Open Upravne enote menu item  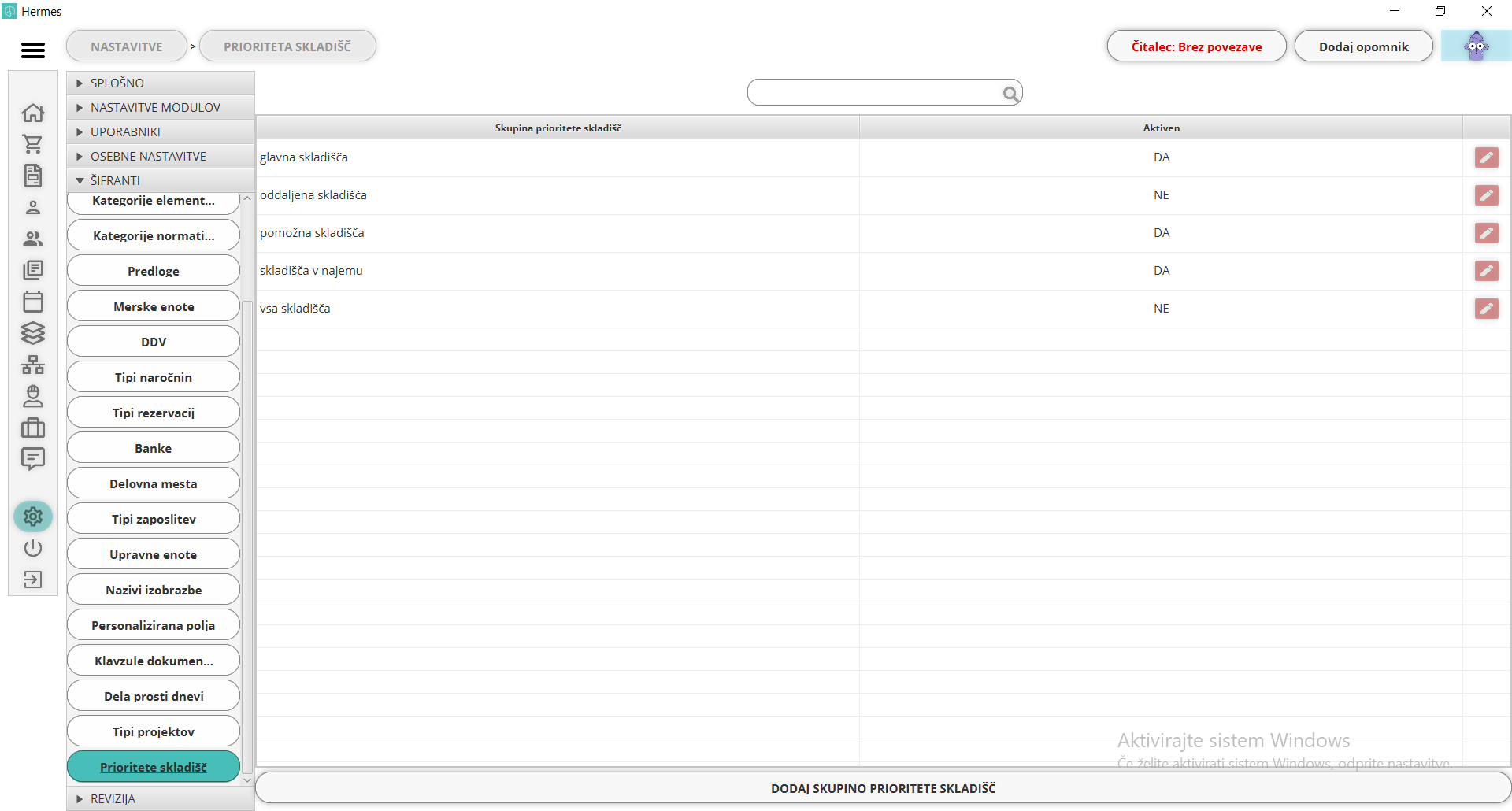click(x=154, y=554)
